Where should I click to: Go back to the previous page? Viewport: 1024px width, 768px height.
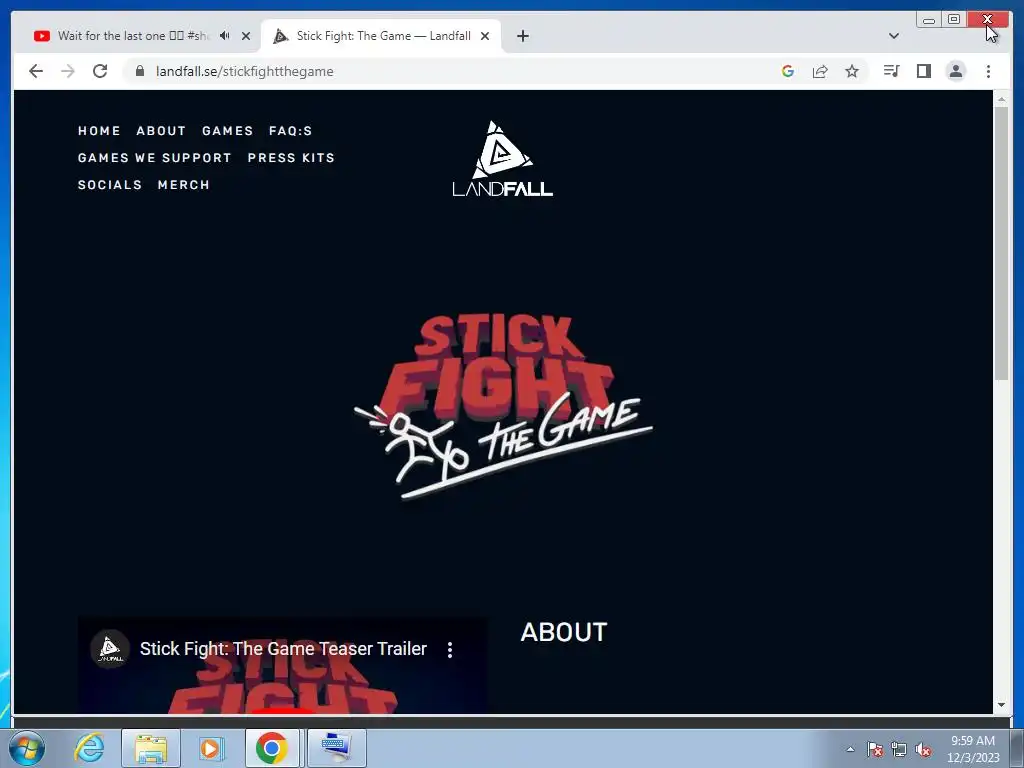pos(36,71)
